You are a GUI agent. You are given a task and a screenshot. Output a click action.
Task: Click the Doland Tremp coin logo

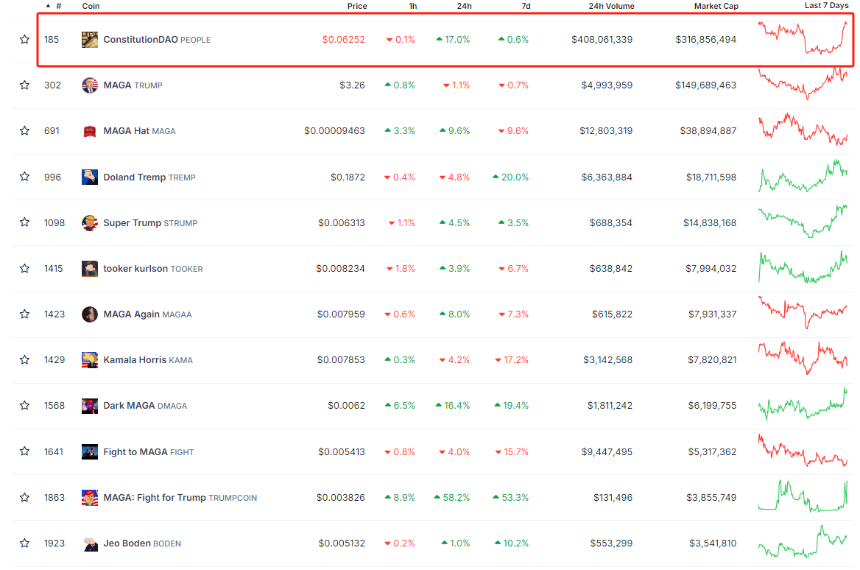click(89, 177)
